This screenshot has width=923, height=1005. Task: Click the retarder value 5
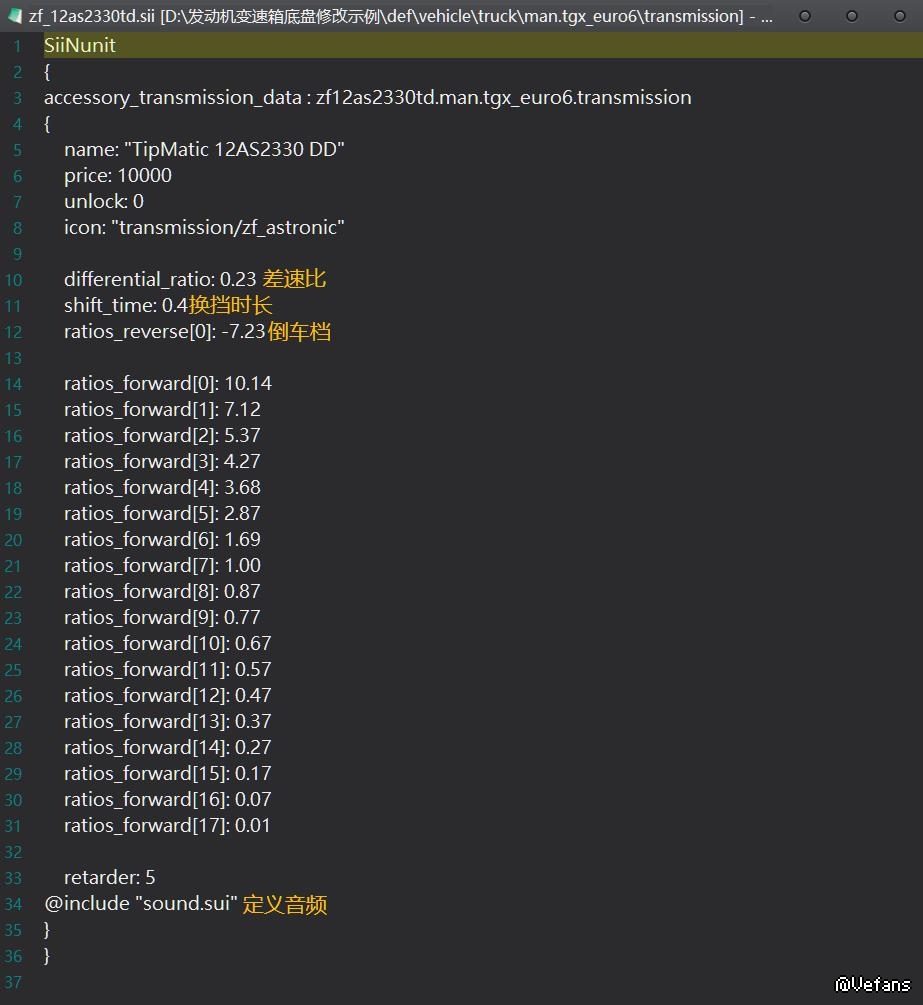[x=150, y=878]
